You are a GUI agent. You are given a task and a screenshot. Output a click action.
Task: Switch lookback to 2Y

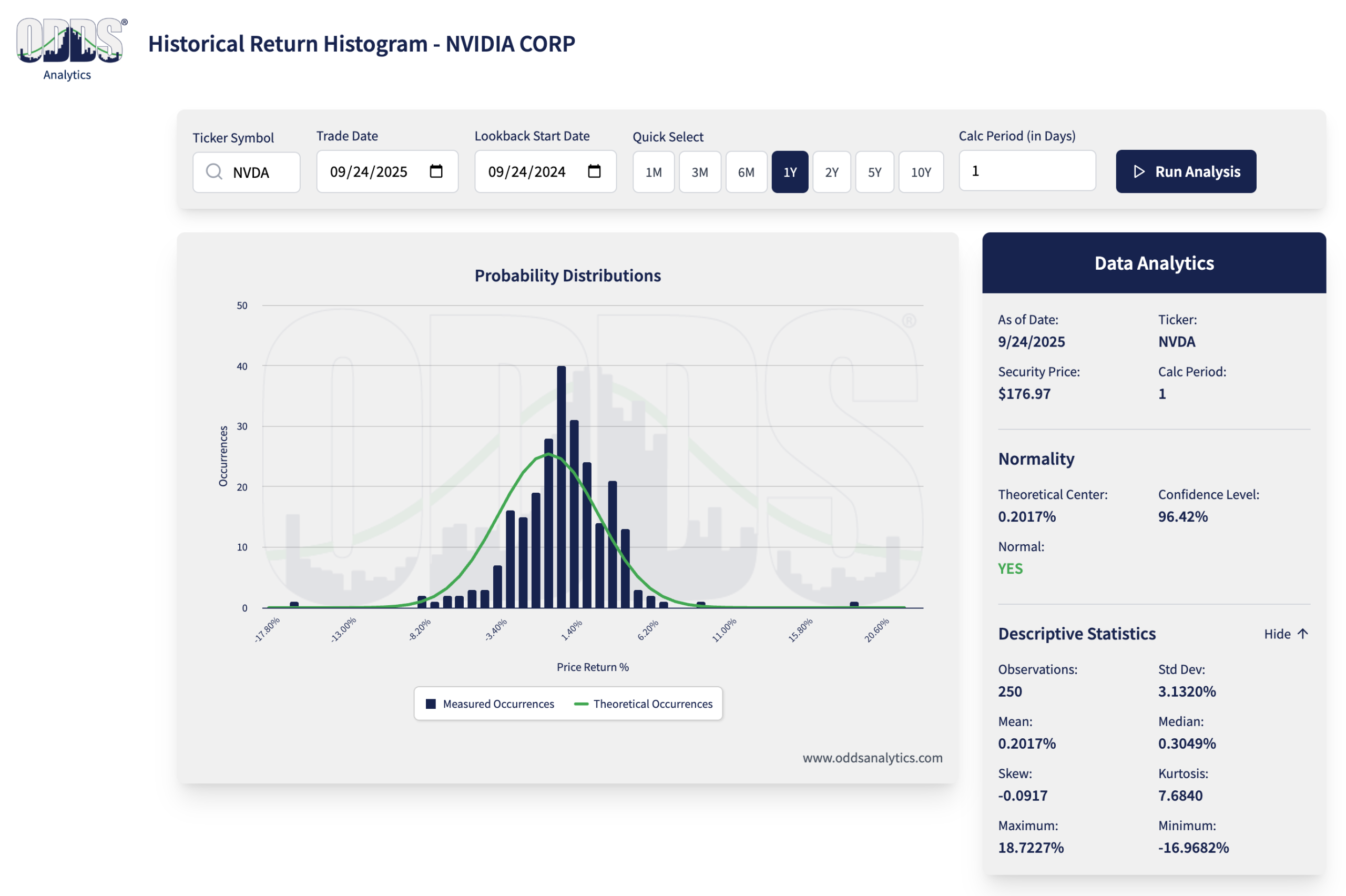pyautogui.click(x=831, y=172)
